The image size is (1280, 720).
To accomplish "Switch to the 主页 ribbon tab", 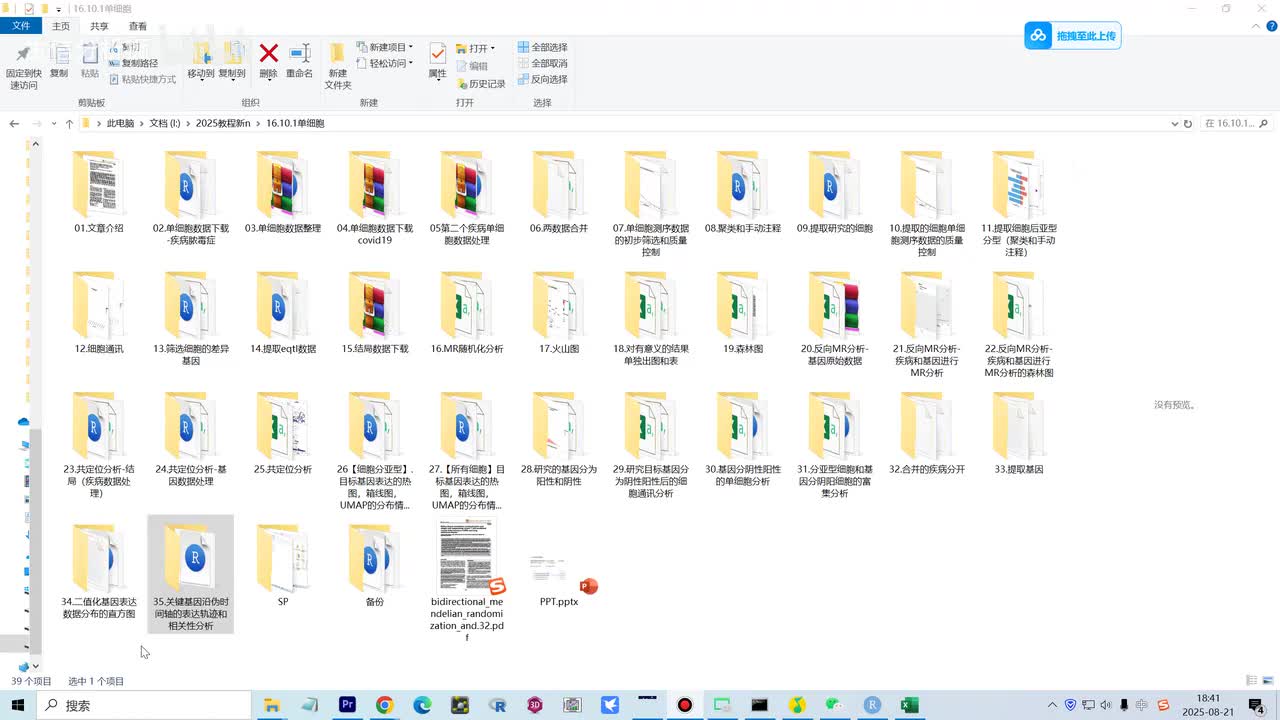I will click(x=61, y=26).
